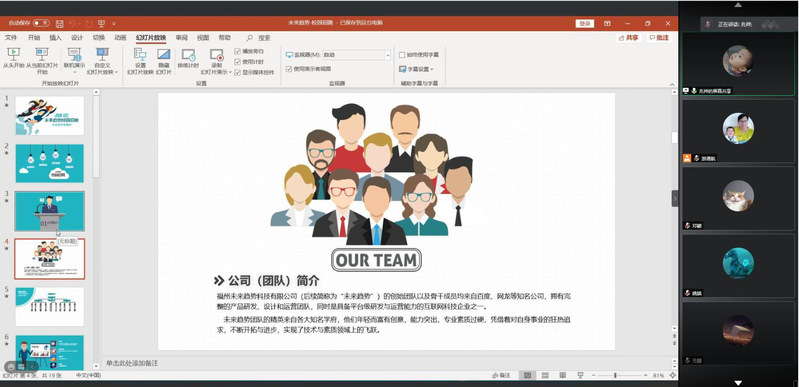Click the zoom slider in status bar

pyautogui.click(x=615, y=375)
